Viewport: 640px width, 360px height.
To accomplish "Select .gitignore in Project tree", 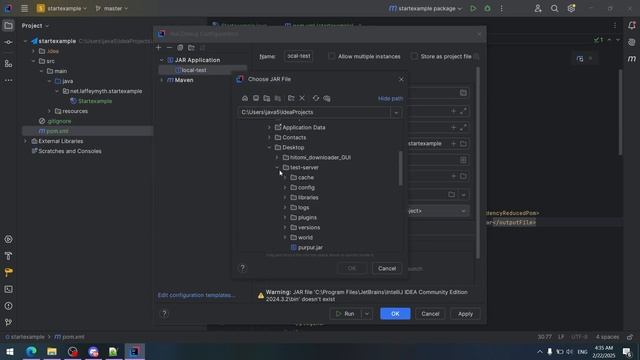I will point(59,121).
